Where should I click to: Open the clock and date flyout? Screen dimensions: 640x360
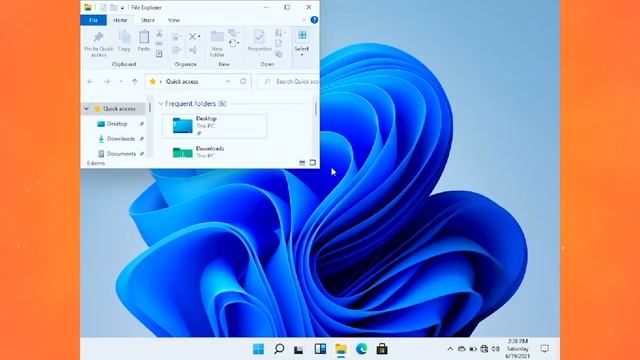(518, 349)
